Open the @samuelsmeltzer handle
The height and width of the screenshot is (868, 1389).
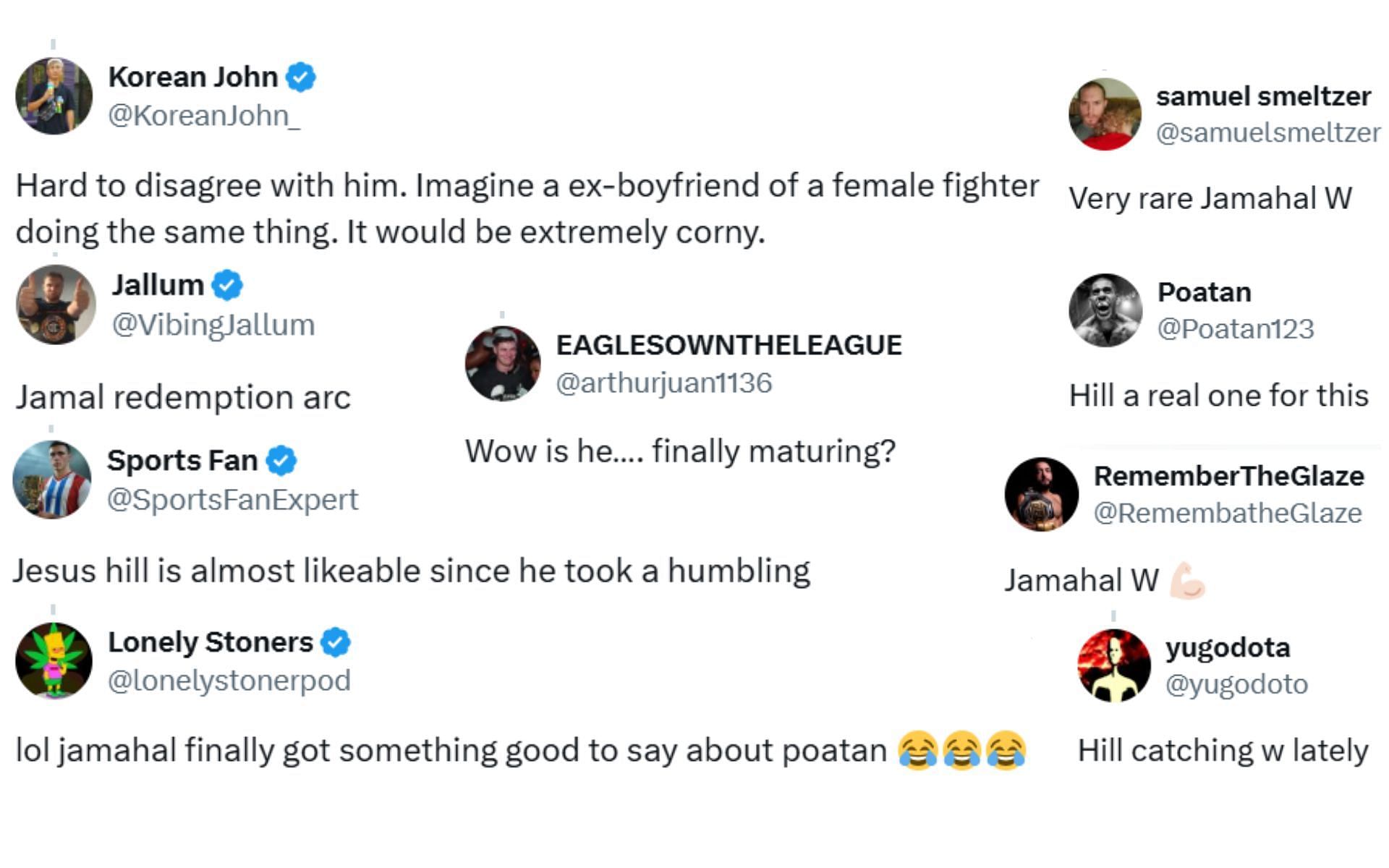1267,132
